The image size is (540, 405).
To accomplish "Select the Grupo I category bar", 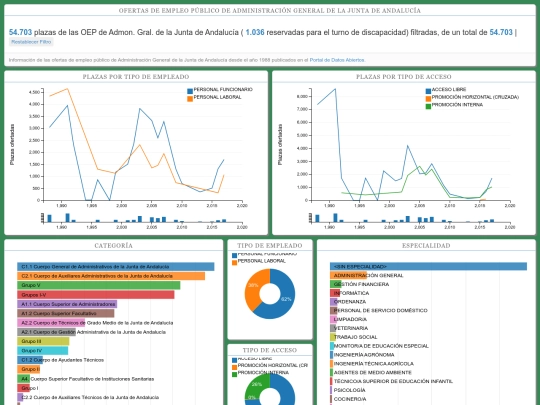I will tap(23, 388).
